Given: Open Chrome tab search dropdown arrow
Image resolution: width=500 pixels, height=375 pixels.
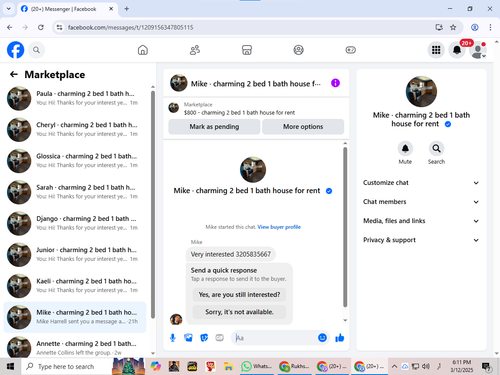Looking at the screenshot, I should pyautogui.click(x=9, y=9).
